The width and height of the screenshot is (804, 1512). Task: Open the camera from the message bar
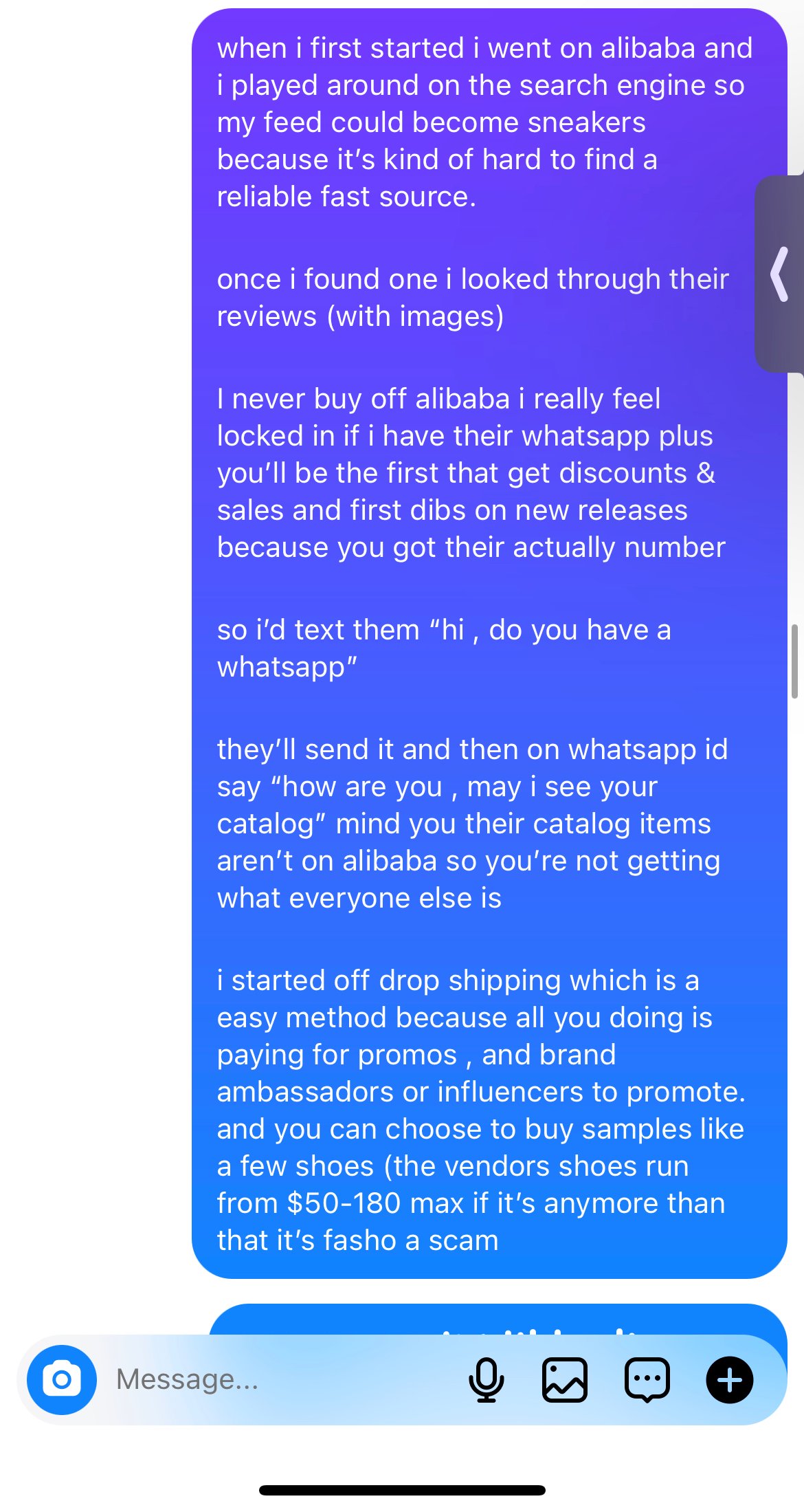62,1379
